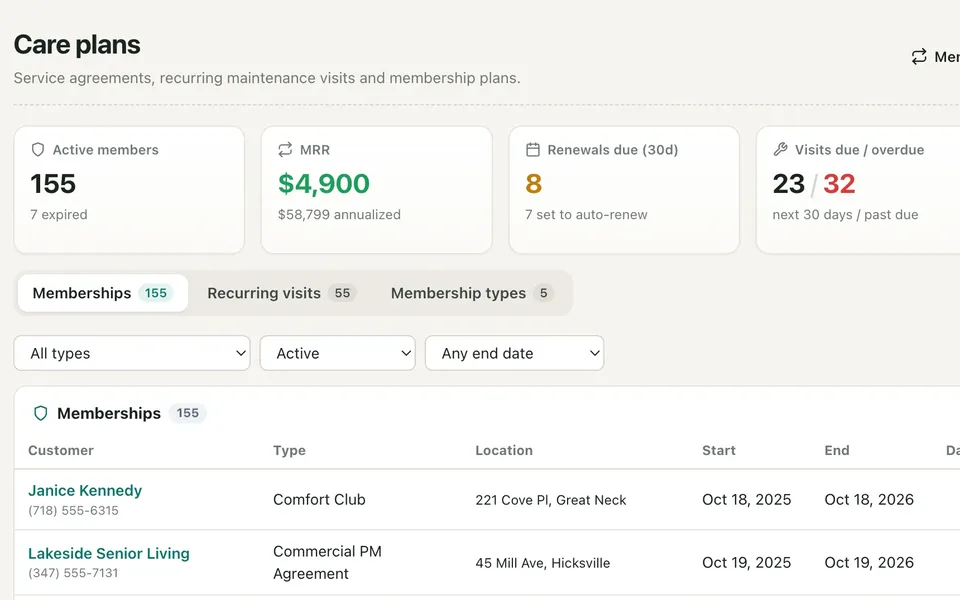This screenshot has width=960, height=600.
Task: Click the phone number (347) 555-7131
Action: pyautogui.click(x=73, y=573)
